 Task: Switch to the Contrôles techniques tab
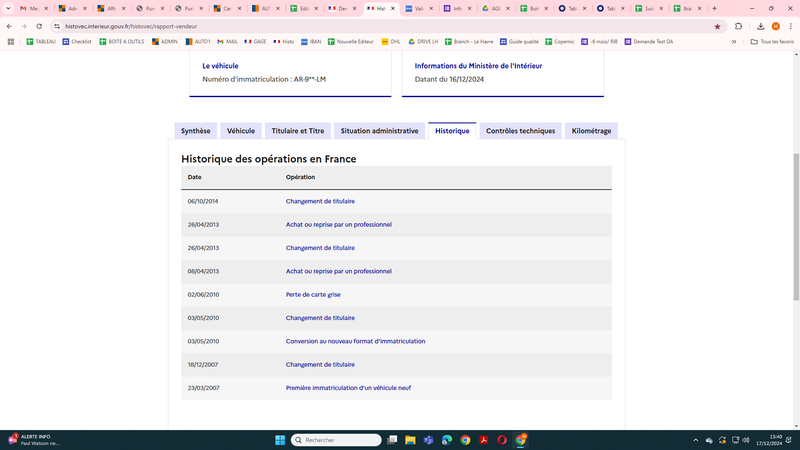point(520,131)
